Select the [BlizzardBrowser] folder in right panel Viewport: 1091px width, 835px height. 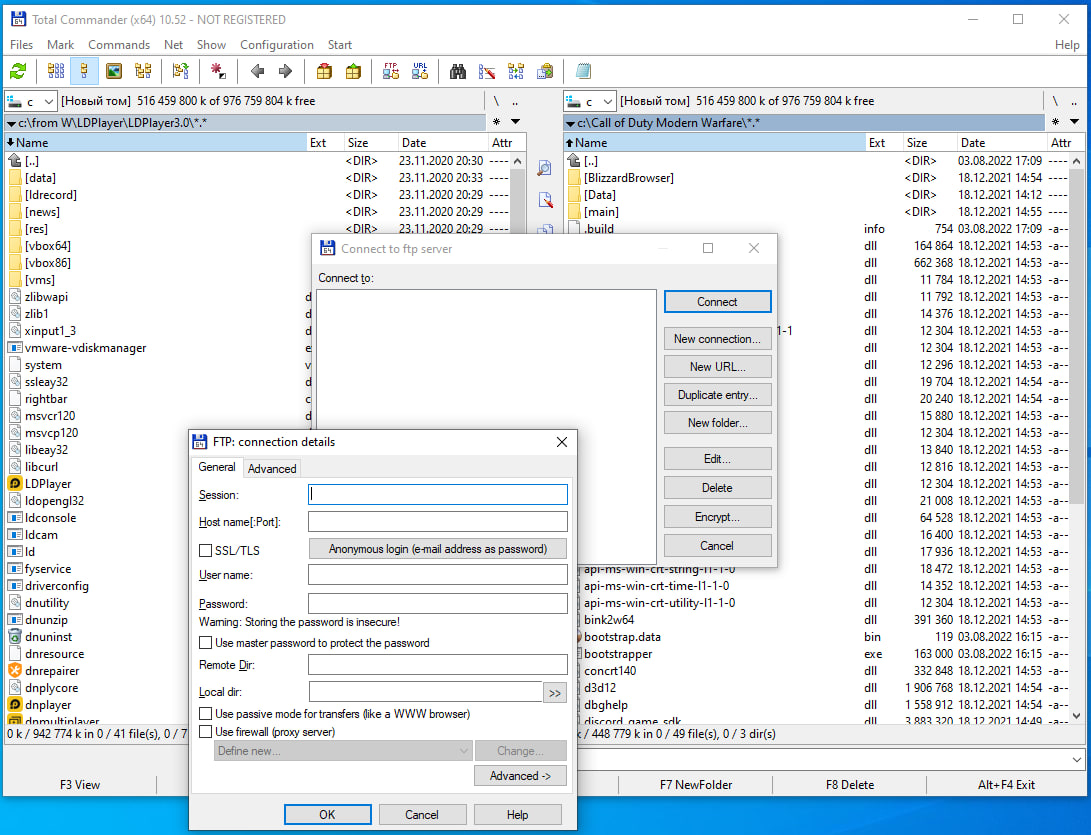click(628, 178)
